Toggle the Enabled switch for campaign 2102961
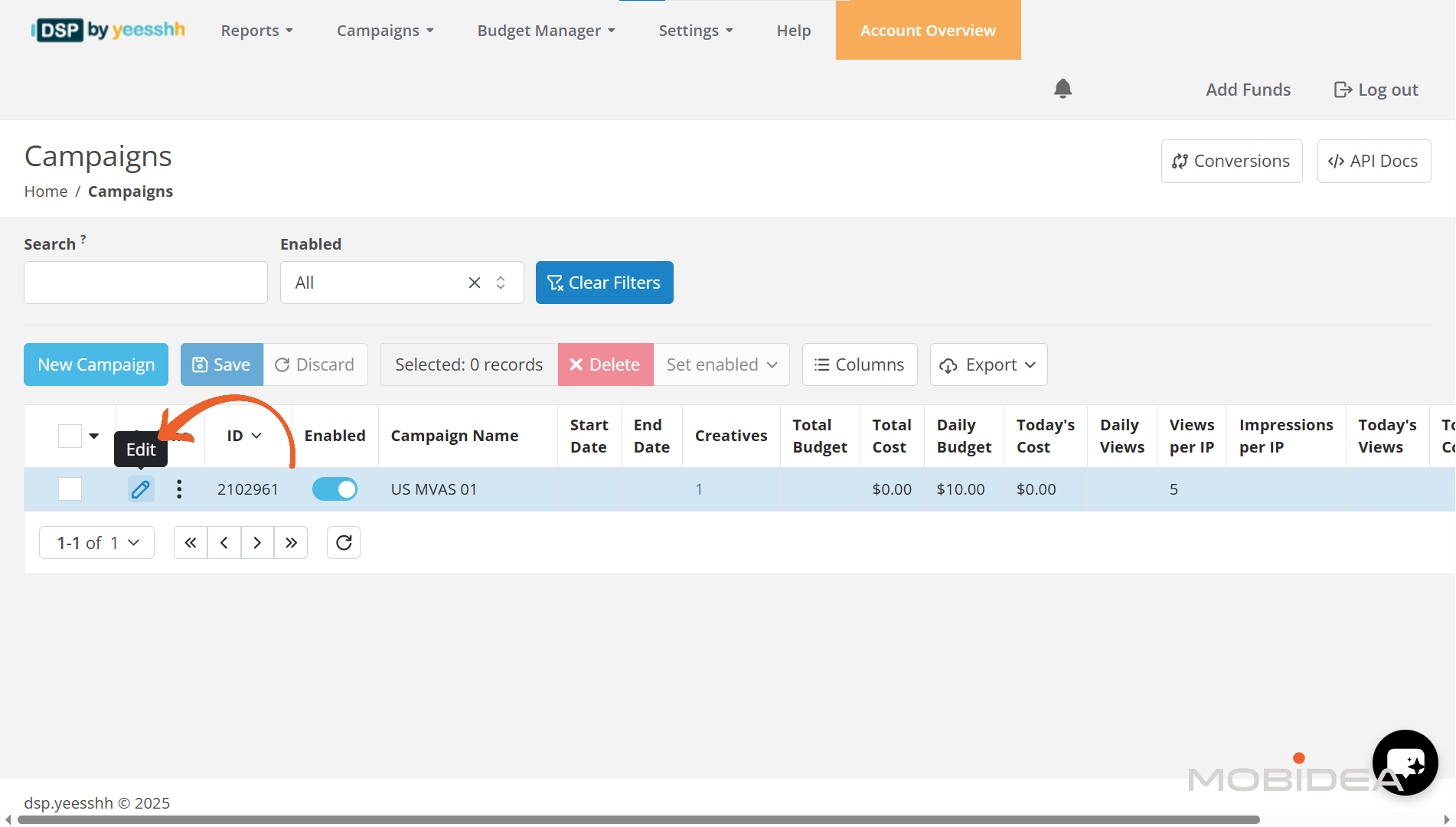The width and height of the screenshot is (1456, 827). pyautogui.click(x=335, y=489)
